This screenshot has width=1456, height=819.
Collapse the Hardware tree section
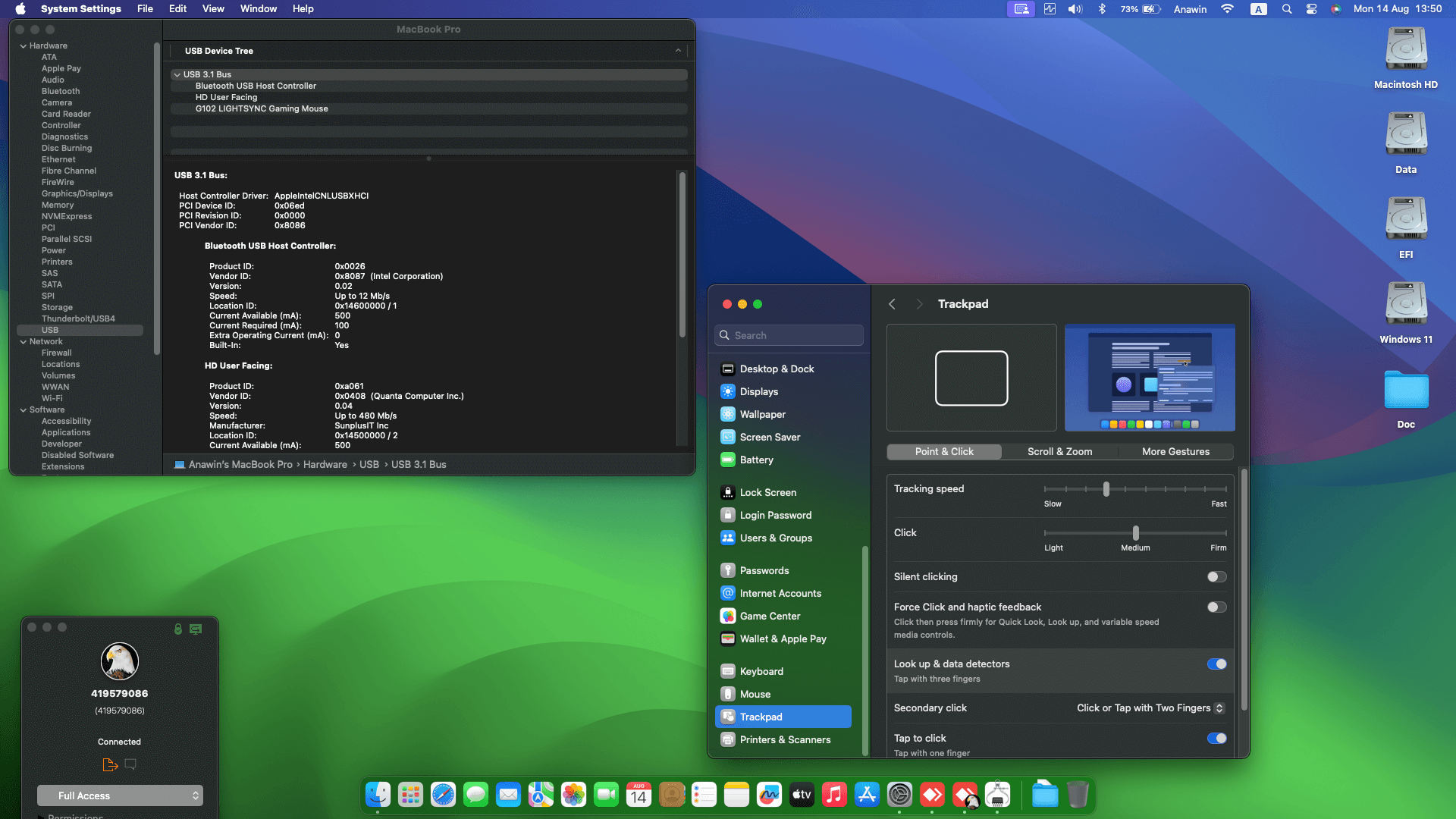coord(24,46)
